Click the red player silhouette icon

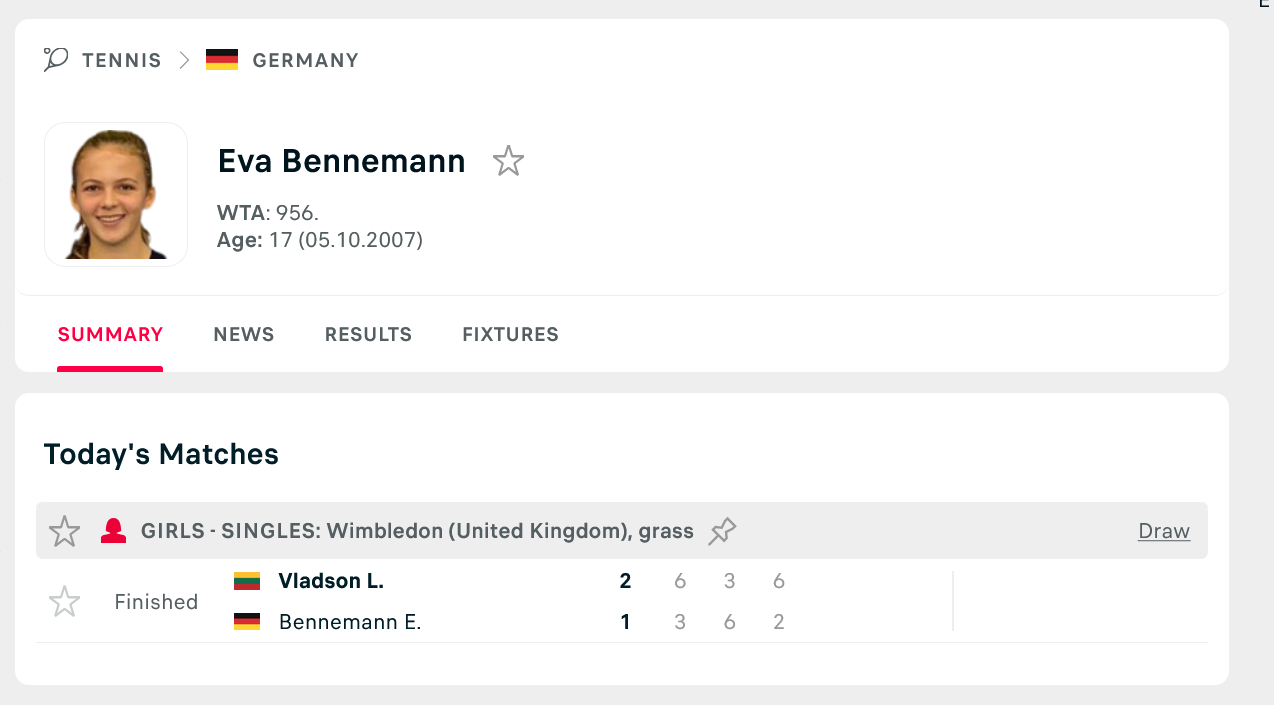pyautogui.click(x=114, y=531)
